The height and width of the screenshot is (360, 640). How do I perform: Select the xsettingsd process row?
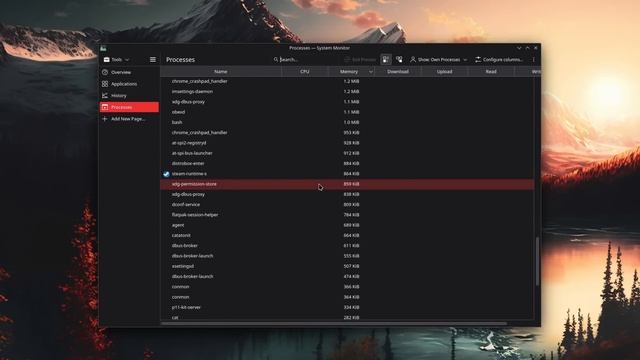[x=347, y=266]
